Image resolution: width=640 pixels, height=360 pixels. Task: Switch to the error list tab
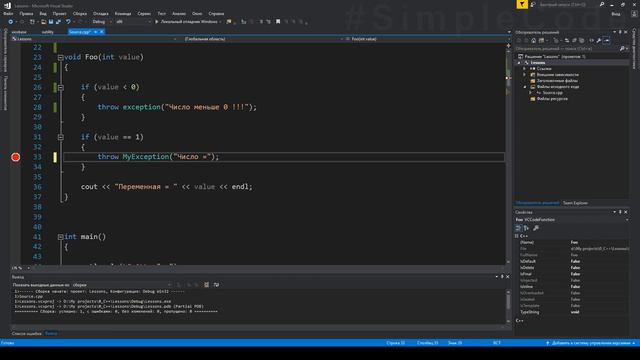(x=27, y=333)
